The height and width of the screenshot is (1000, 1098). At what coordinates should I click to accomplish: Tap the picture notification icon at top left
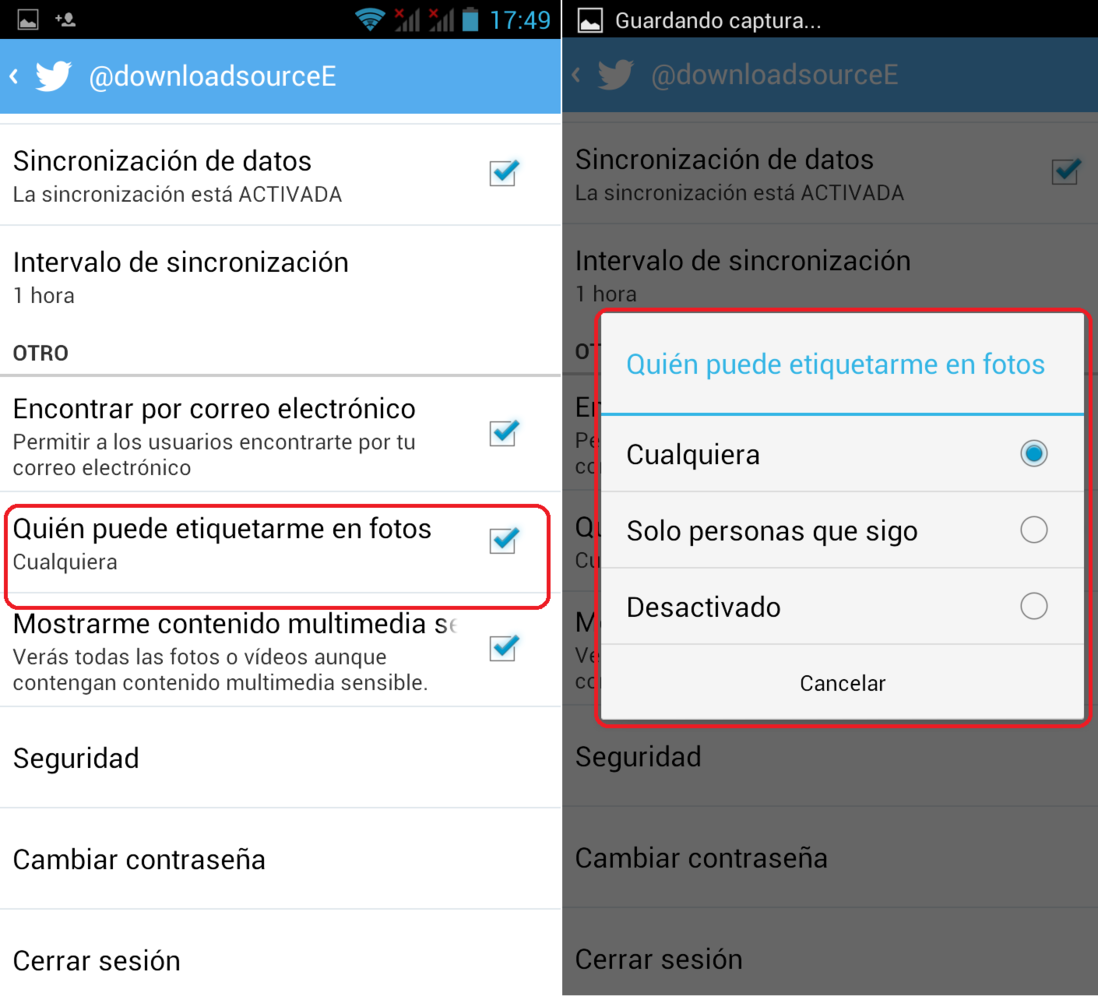coord(28,20)
